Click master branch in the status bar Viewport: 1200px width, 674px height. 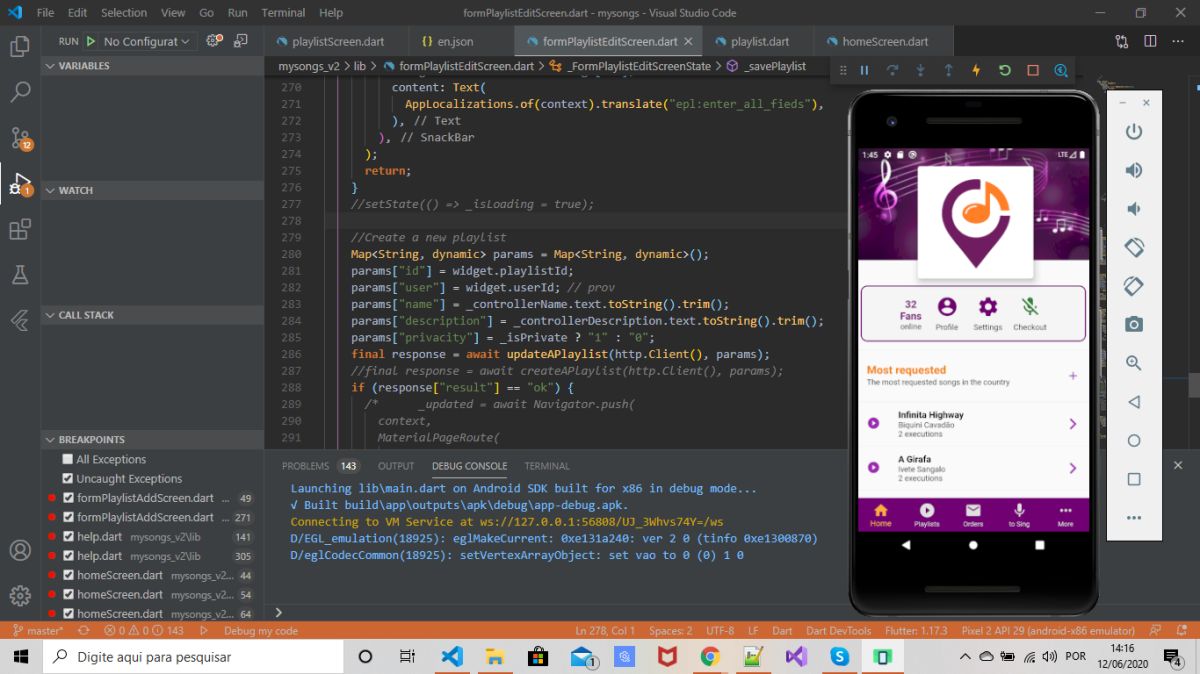tap(38, 631)
